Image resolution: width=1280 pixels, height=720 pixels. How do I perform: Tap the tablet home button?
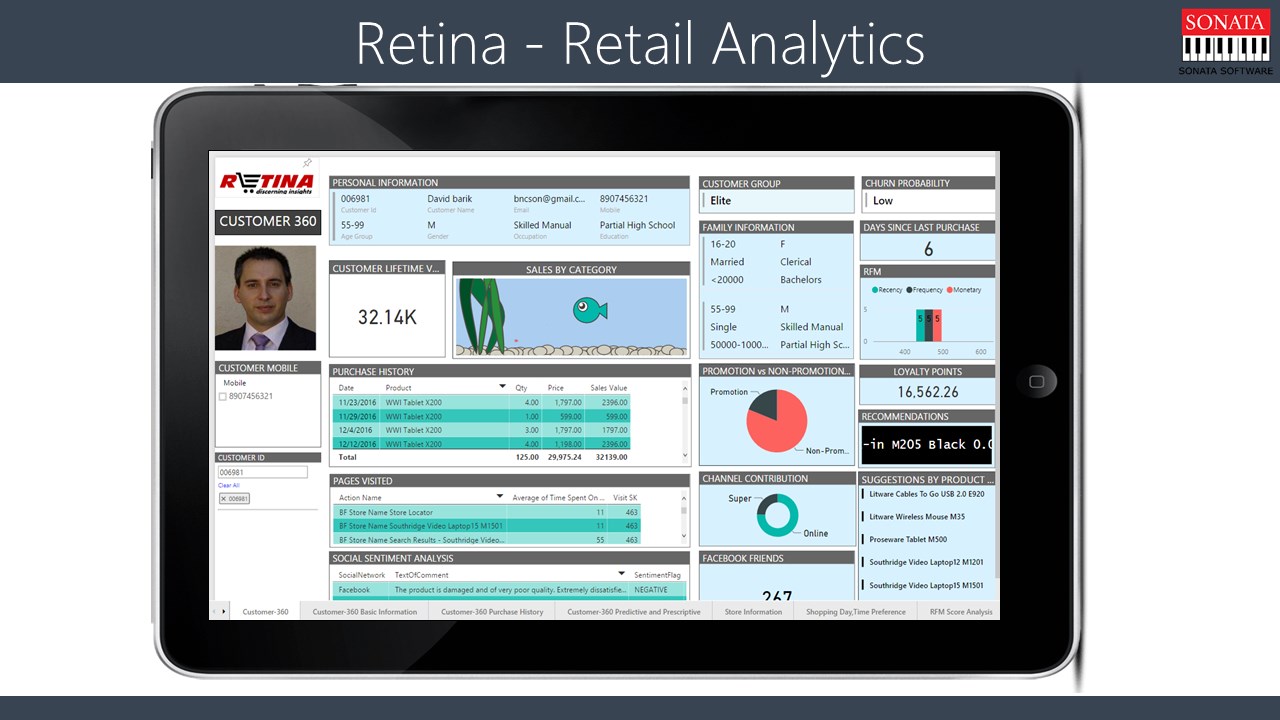click(1036, 381)
